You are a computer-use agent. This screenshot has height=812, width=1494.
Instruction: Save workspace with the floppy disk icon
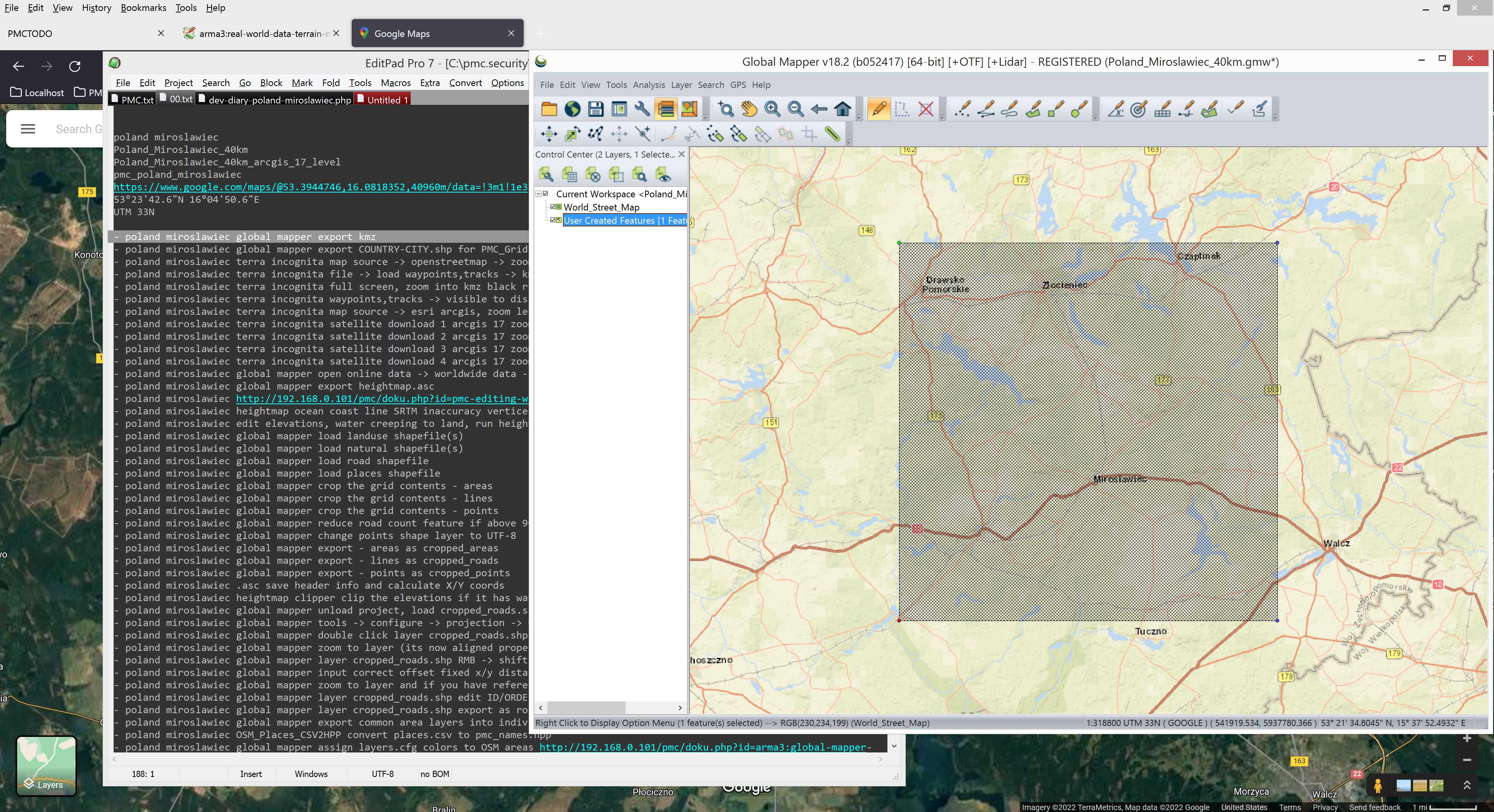tap(596, 109)
